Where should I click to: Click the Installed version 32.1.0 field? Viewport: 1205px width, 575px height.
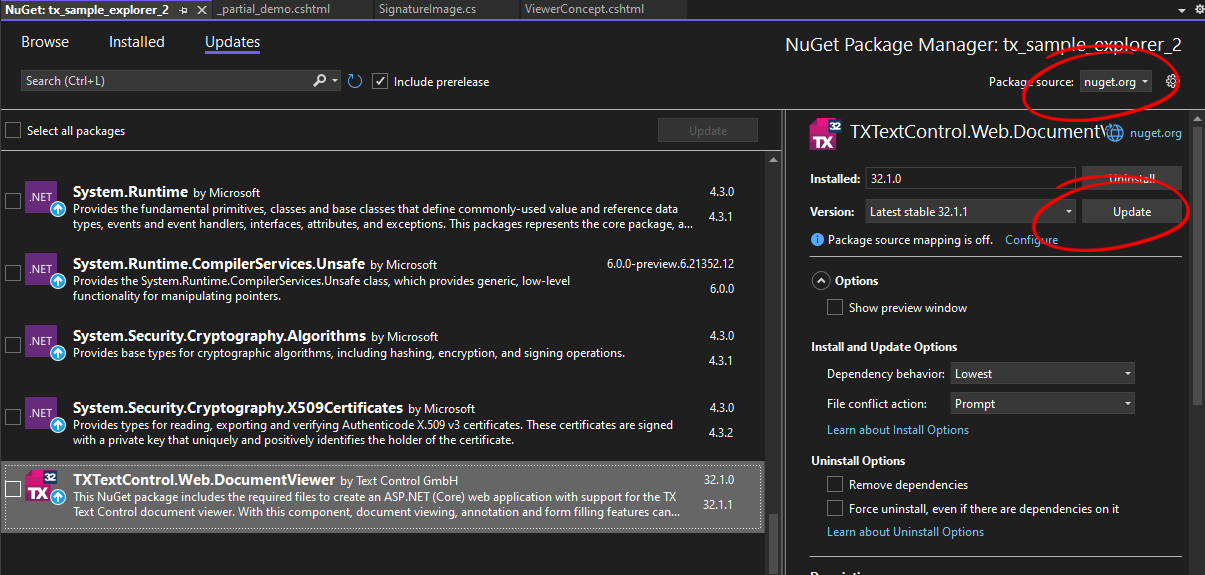(970, 179)
